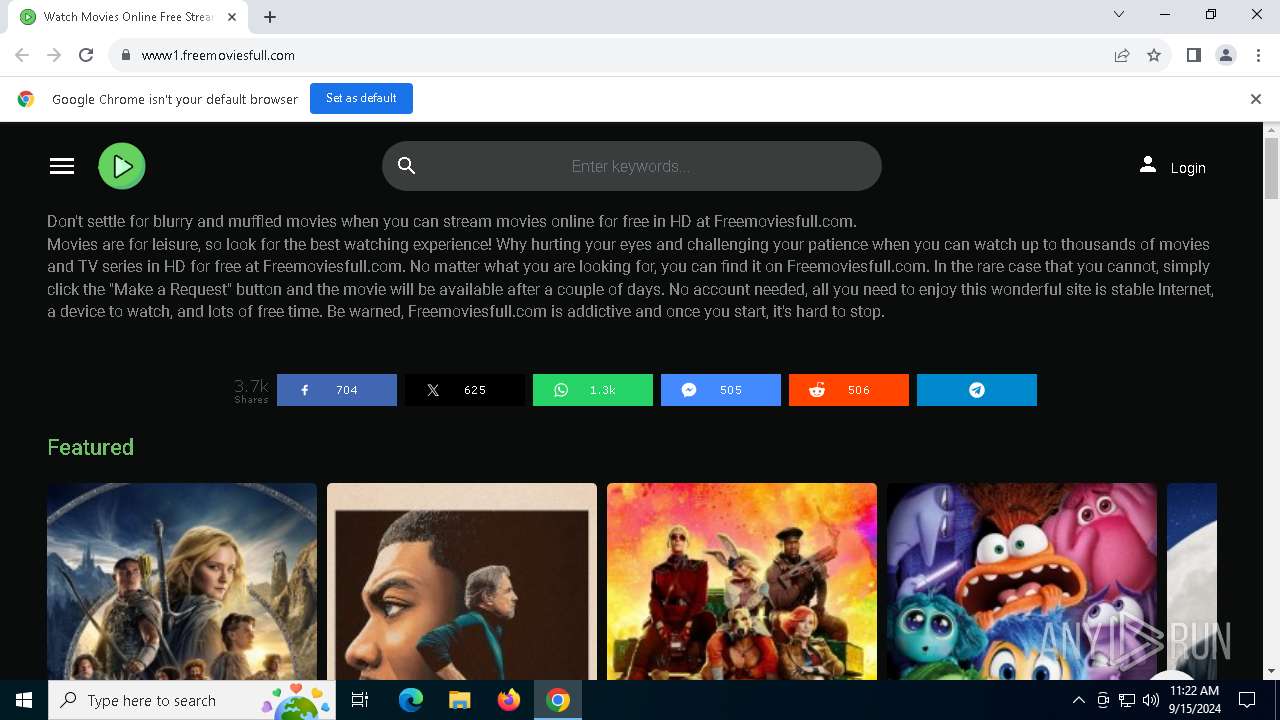
Task: Open the network status tray icon
Action: tap(1127, 700)
